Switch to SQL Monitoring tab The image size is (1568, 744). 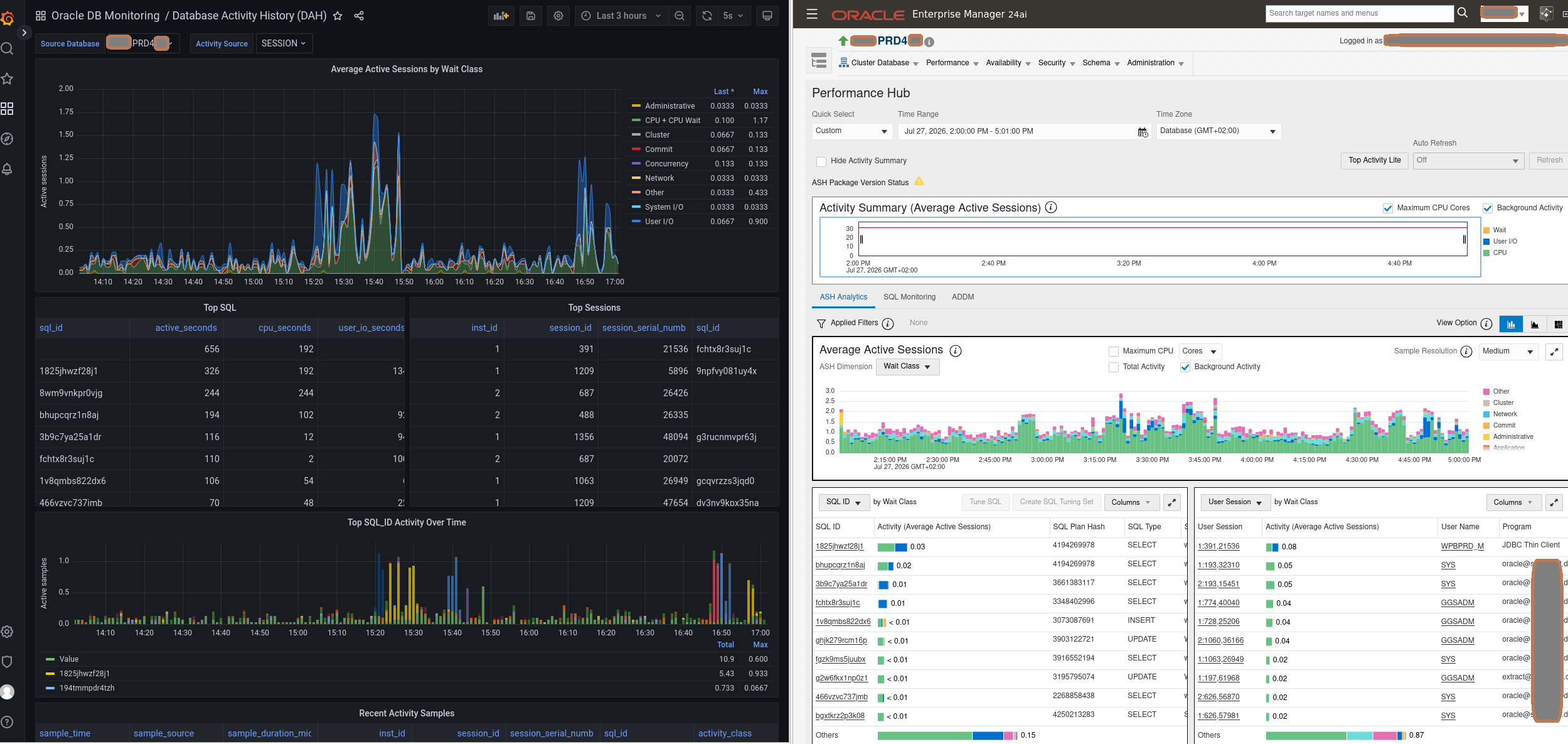[x=909, y=297]
